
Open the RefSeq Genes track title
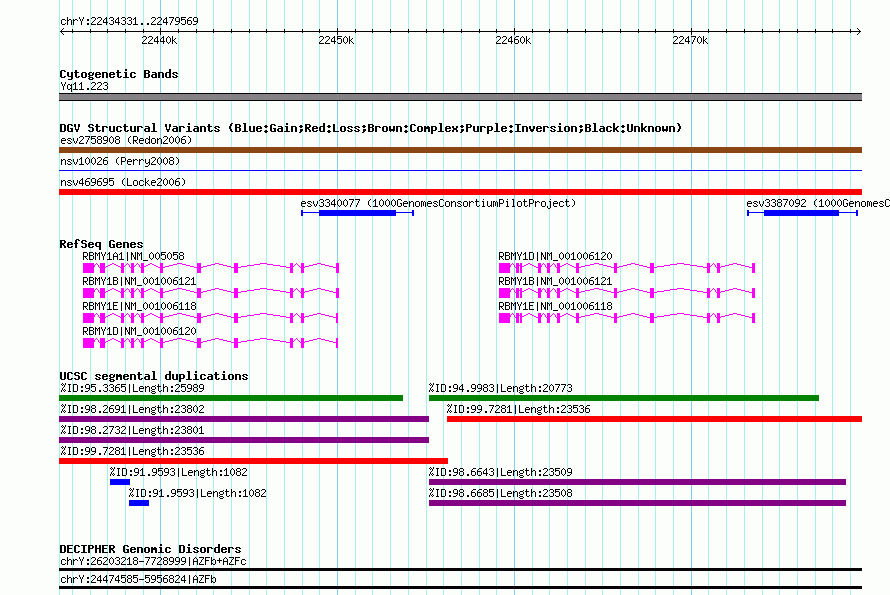point(101,244)
